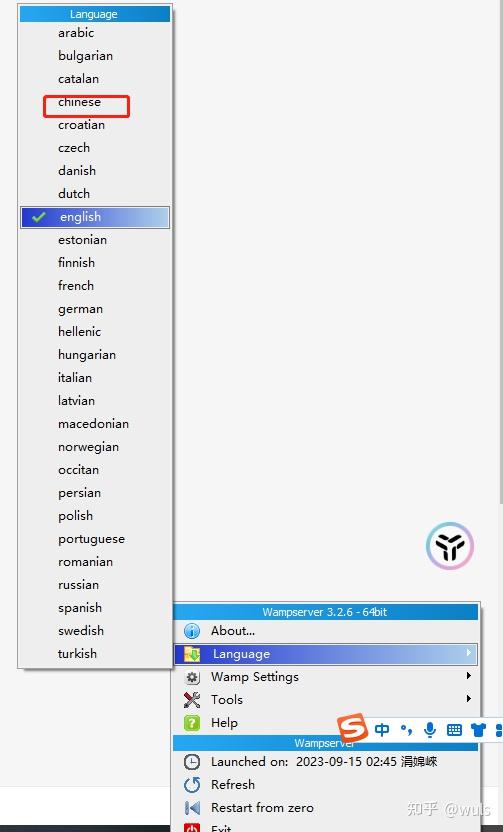Expand the Tools submenu arrow
Screen dimensions: 503x832
(x=469, y=699)
